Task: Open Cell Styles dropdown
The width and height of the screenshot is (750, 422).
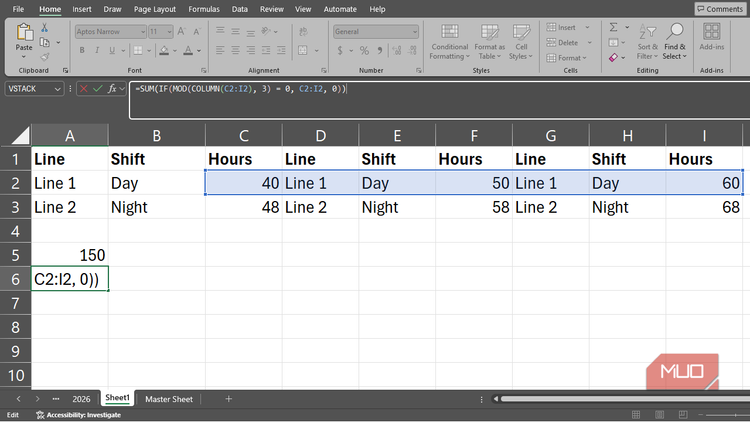Action: tap(521, 42)
